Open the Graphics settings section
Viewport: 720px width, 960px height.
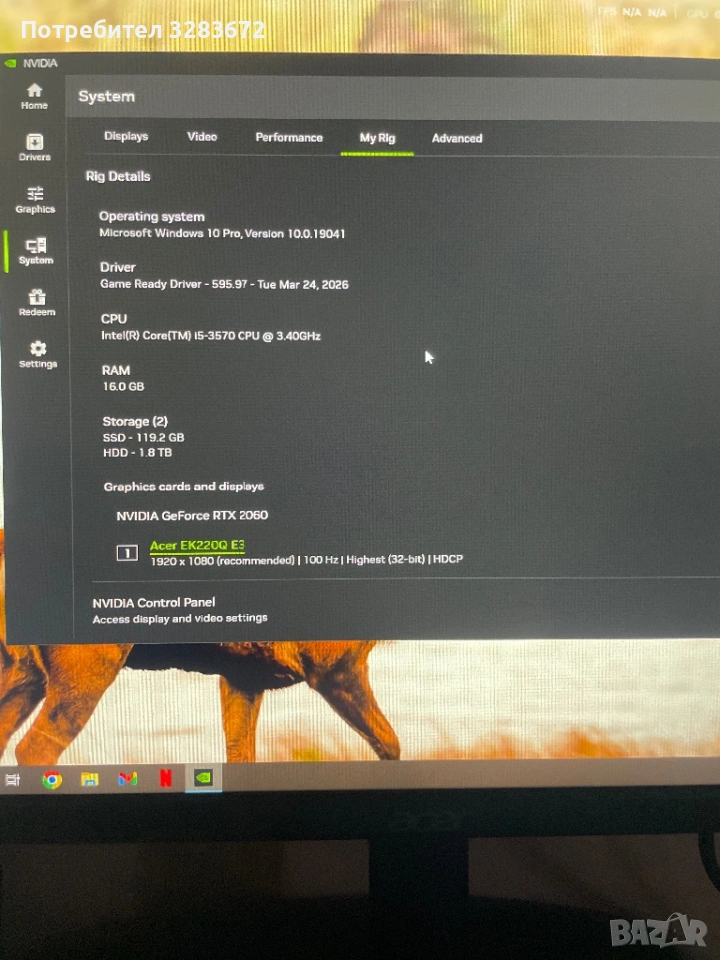point(35,199)
